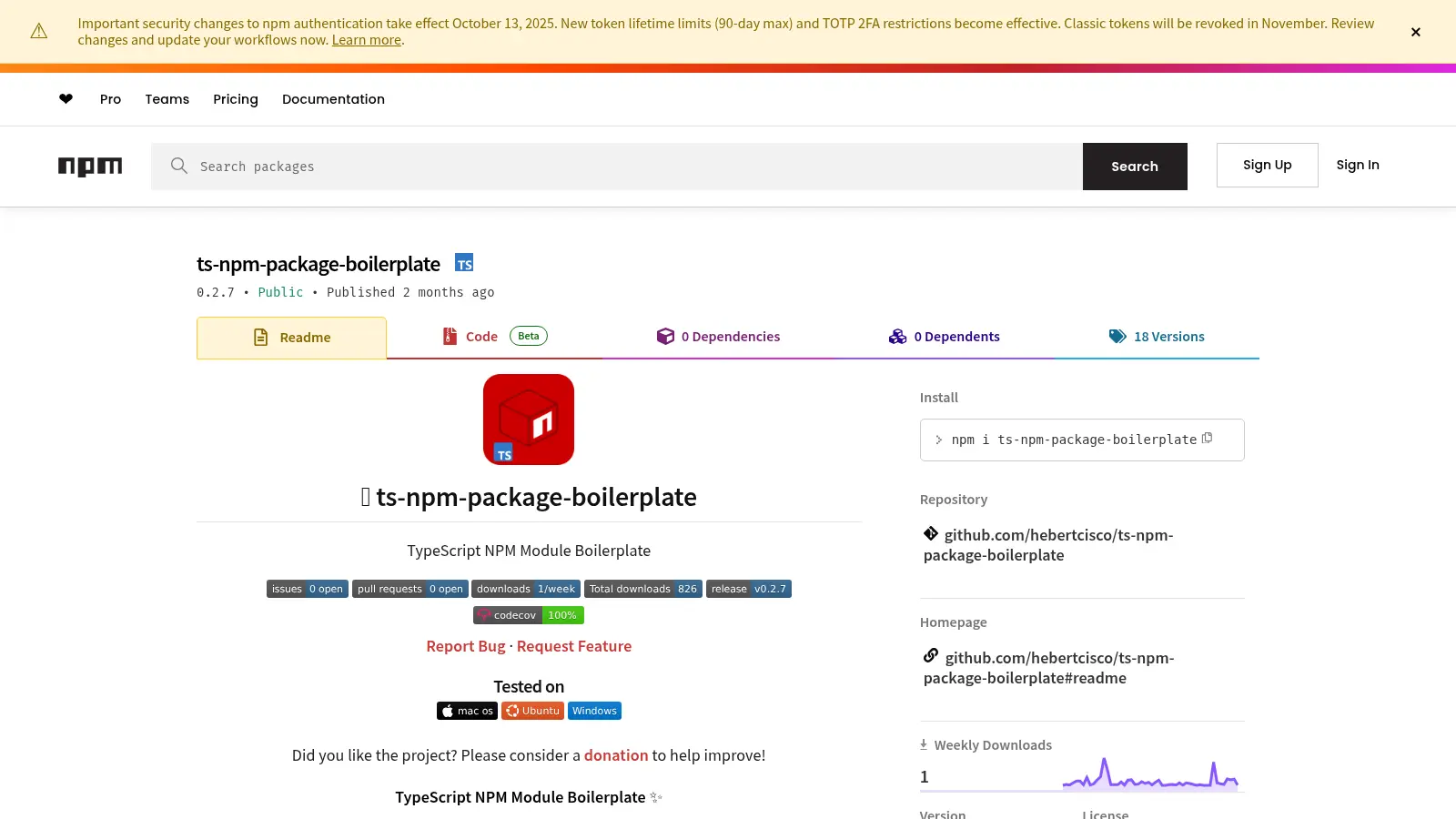Switch to the Code tab
The width and height of the screenshot is (1456, 819).
(494, 337)
